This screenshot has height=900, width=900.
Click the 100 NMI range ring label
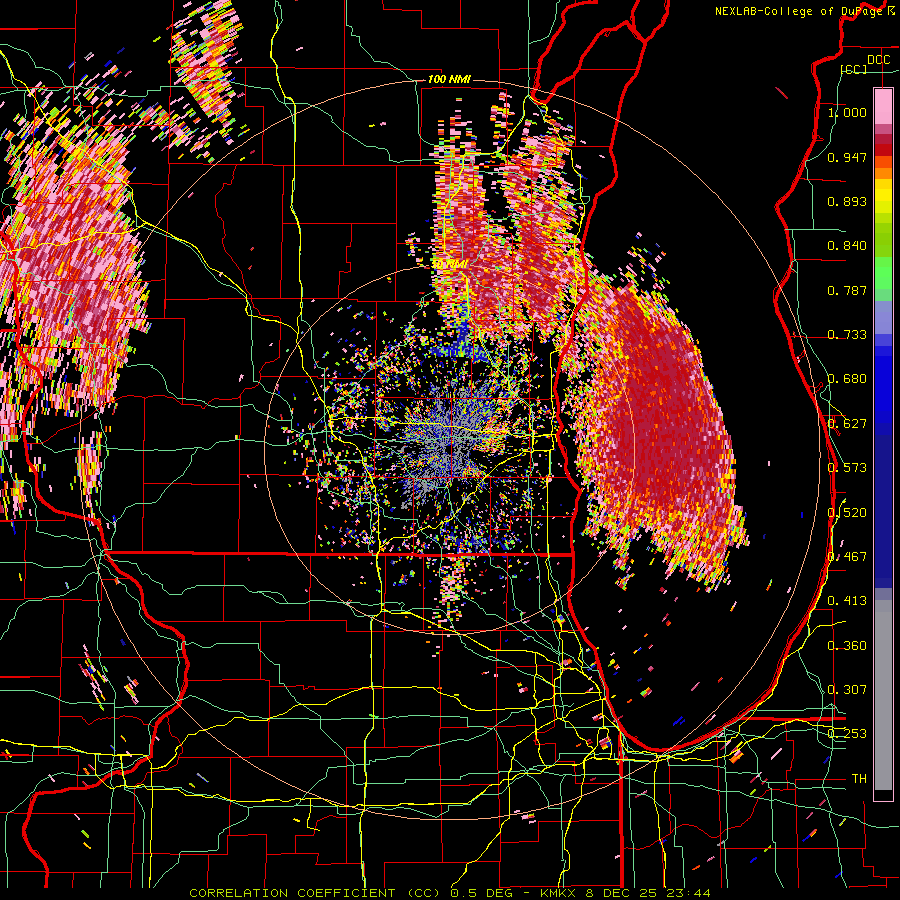pos(449,79)
